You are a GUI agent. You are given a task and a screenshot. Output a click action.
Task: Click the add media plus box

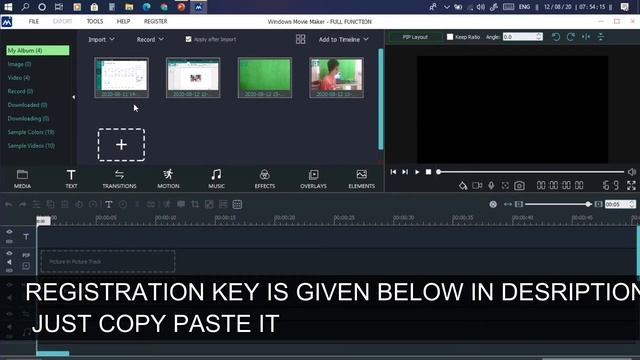pos(121,144)
